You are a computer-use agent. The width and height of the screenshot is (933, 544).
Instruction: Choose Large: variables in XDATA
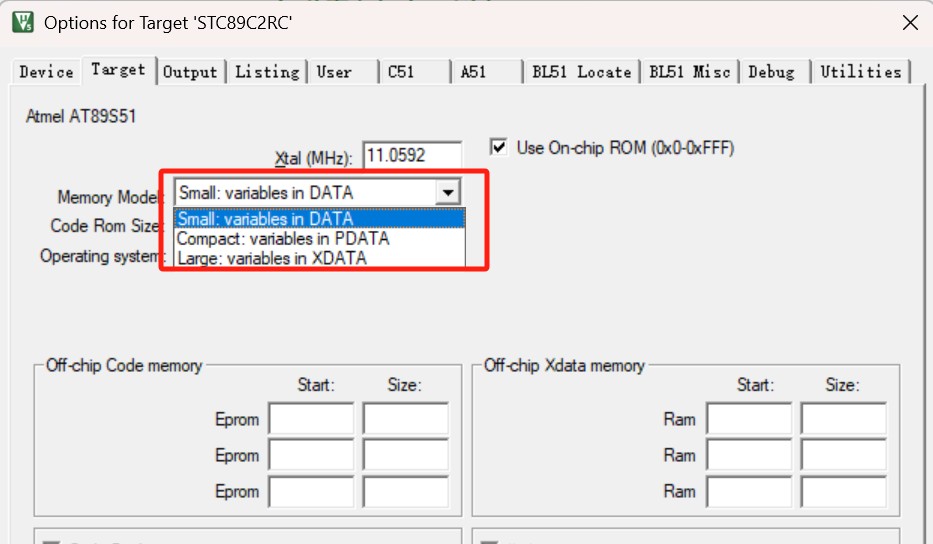(x=320, y=258)
